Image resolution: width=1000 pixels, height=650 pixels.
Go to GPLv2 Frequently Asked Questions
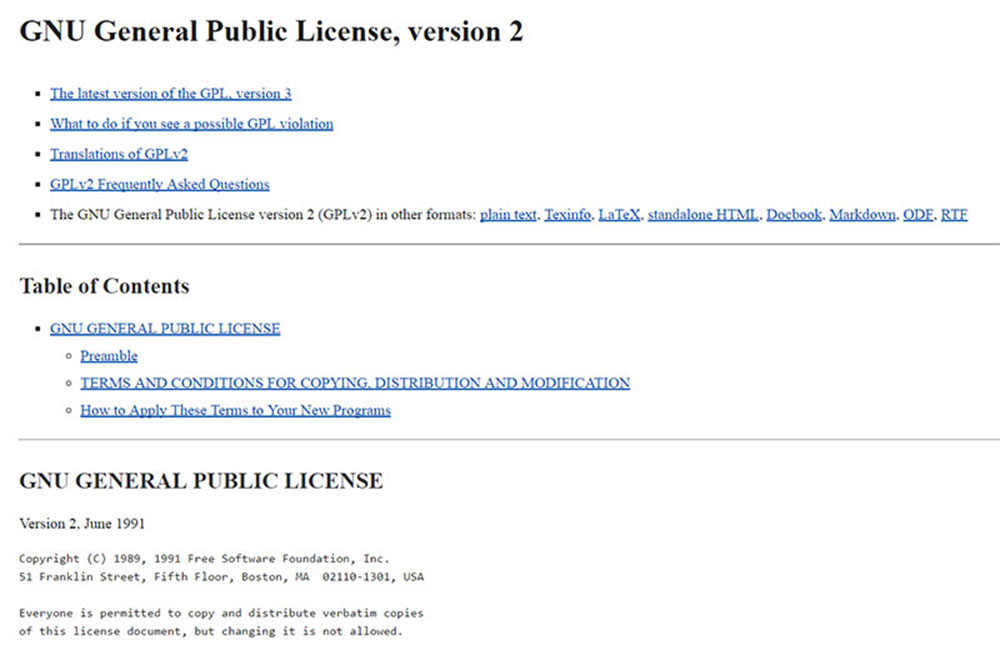pyautogui.click(x=159, y=184)
